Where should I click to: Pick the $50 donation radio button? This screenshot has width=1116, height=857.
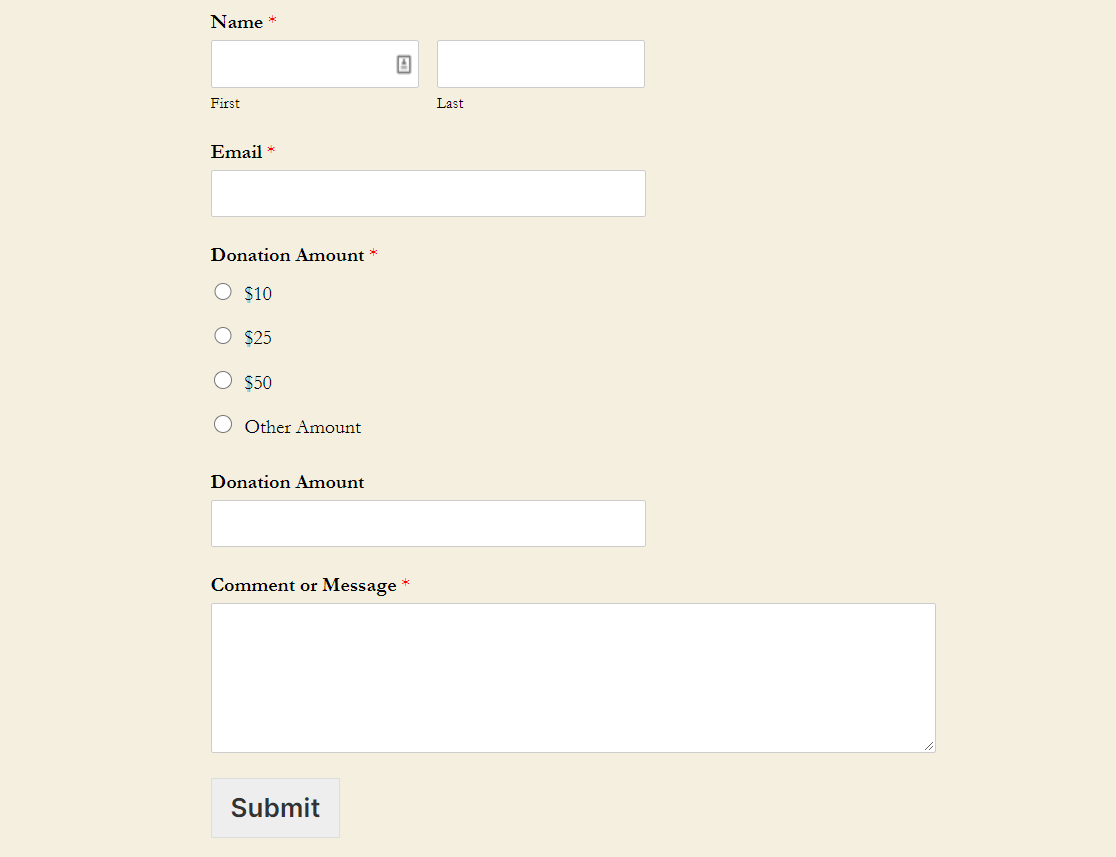[223, 380]
